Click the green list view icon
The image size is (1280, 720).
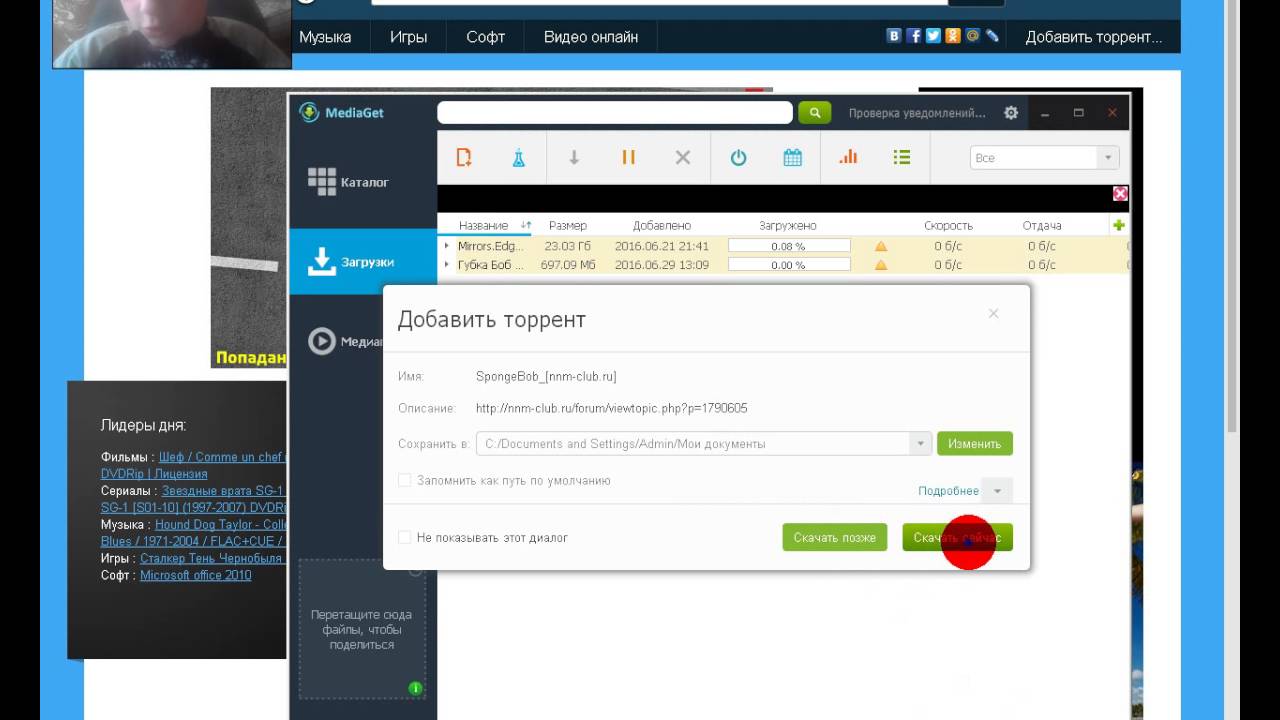pyautogui.click(x=902, y=157)
